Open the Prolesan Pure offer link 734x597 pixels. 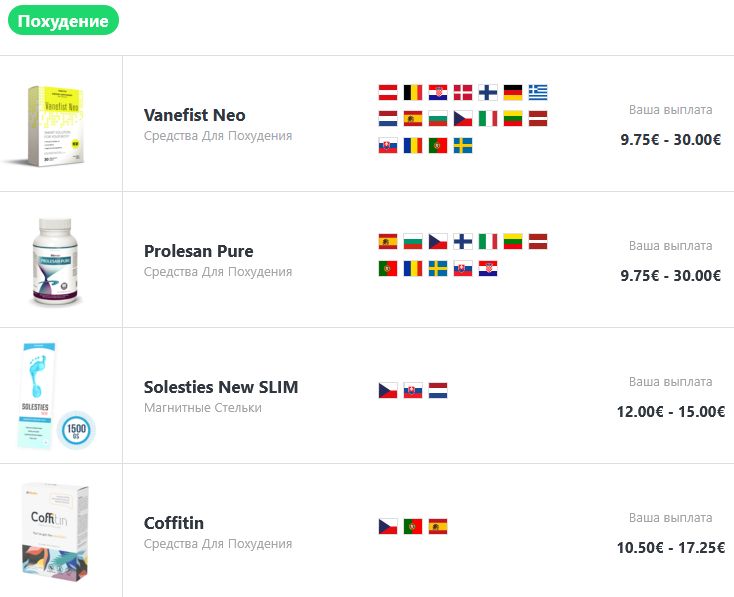point(198,251)
